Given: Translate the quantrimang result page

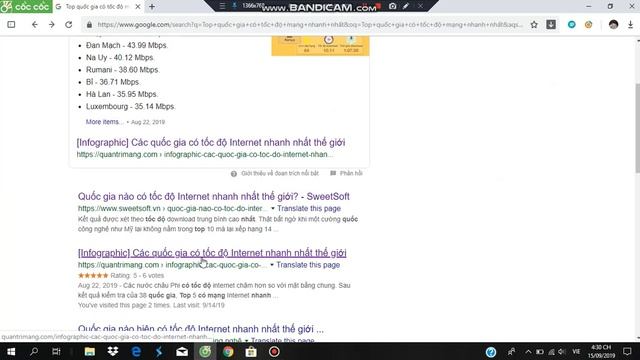Looking at the screenshot, I should click(x=308, y=265).
